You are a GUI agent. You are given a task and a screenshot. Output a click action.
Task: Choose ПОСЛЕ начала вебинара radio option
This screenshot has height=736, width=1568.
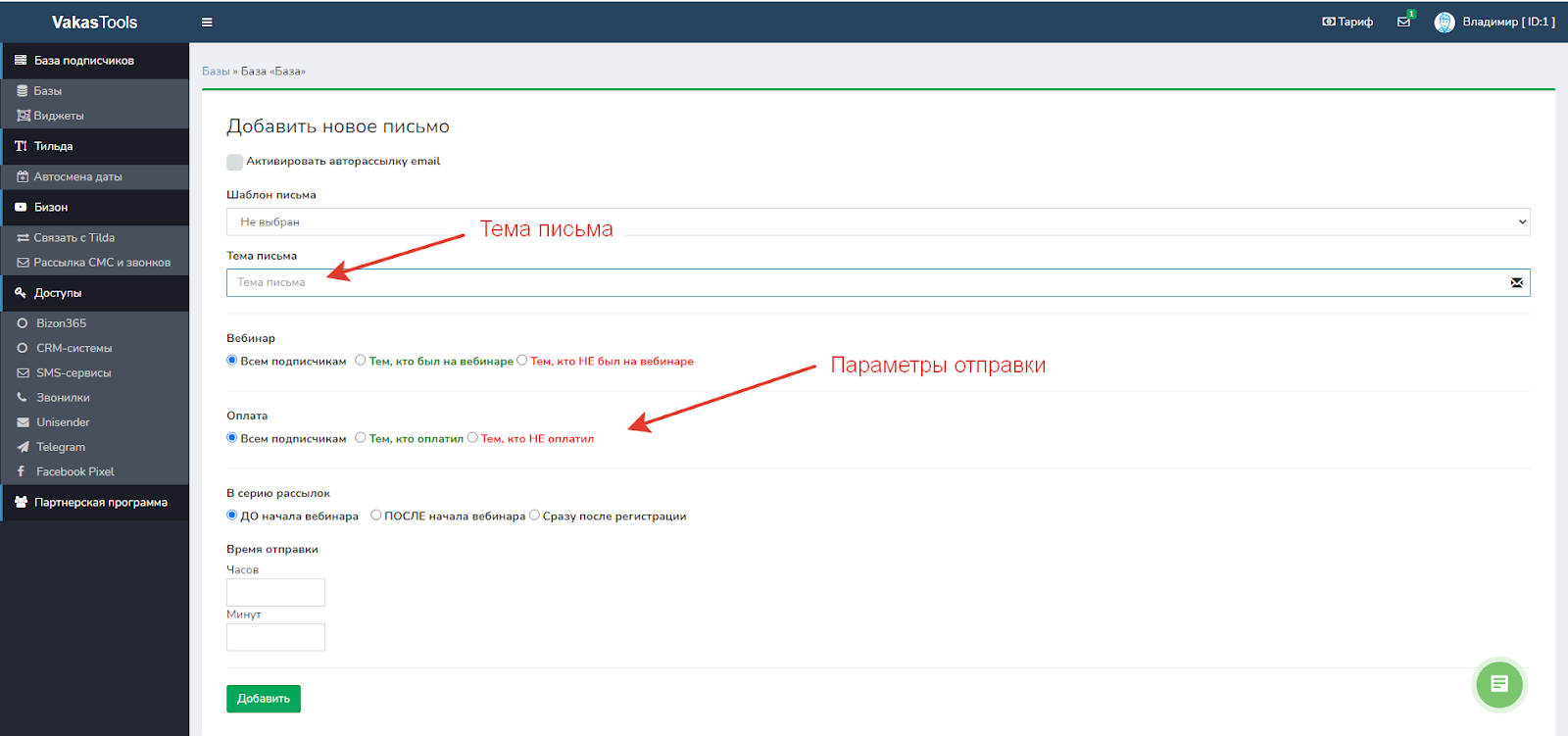point(375,515)
